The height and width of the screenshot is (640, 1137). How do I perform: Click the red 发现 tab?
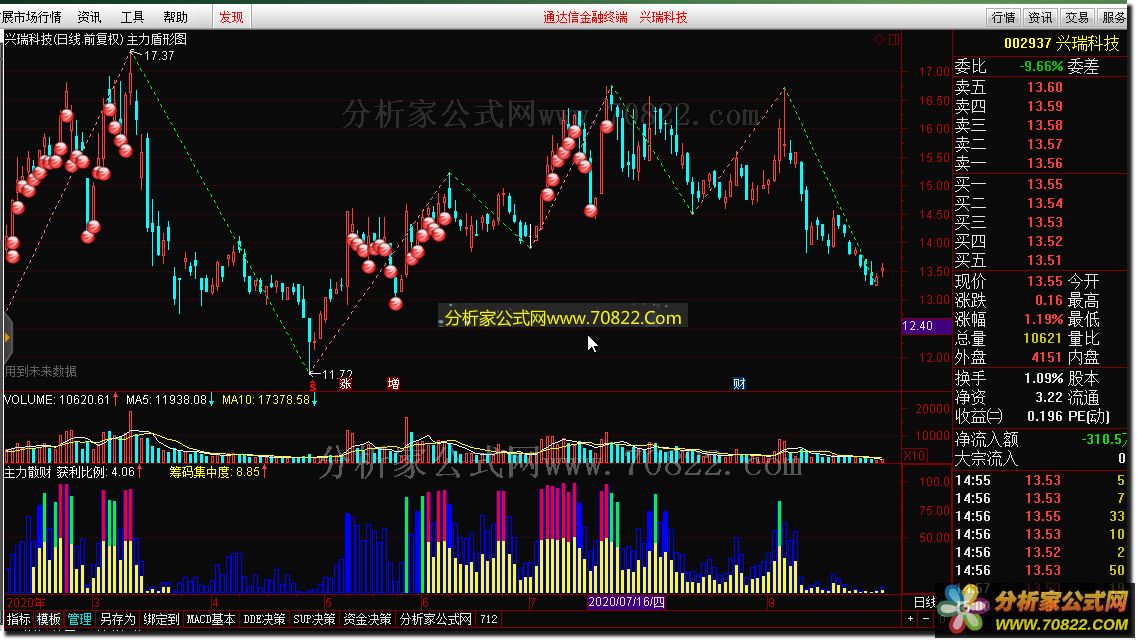point(231,17)
